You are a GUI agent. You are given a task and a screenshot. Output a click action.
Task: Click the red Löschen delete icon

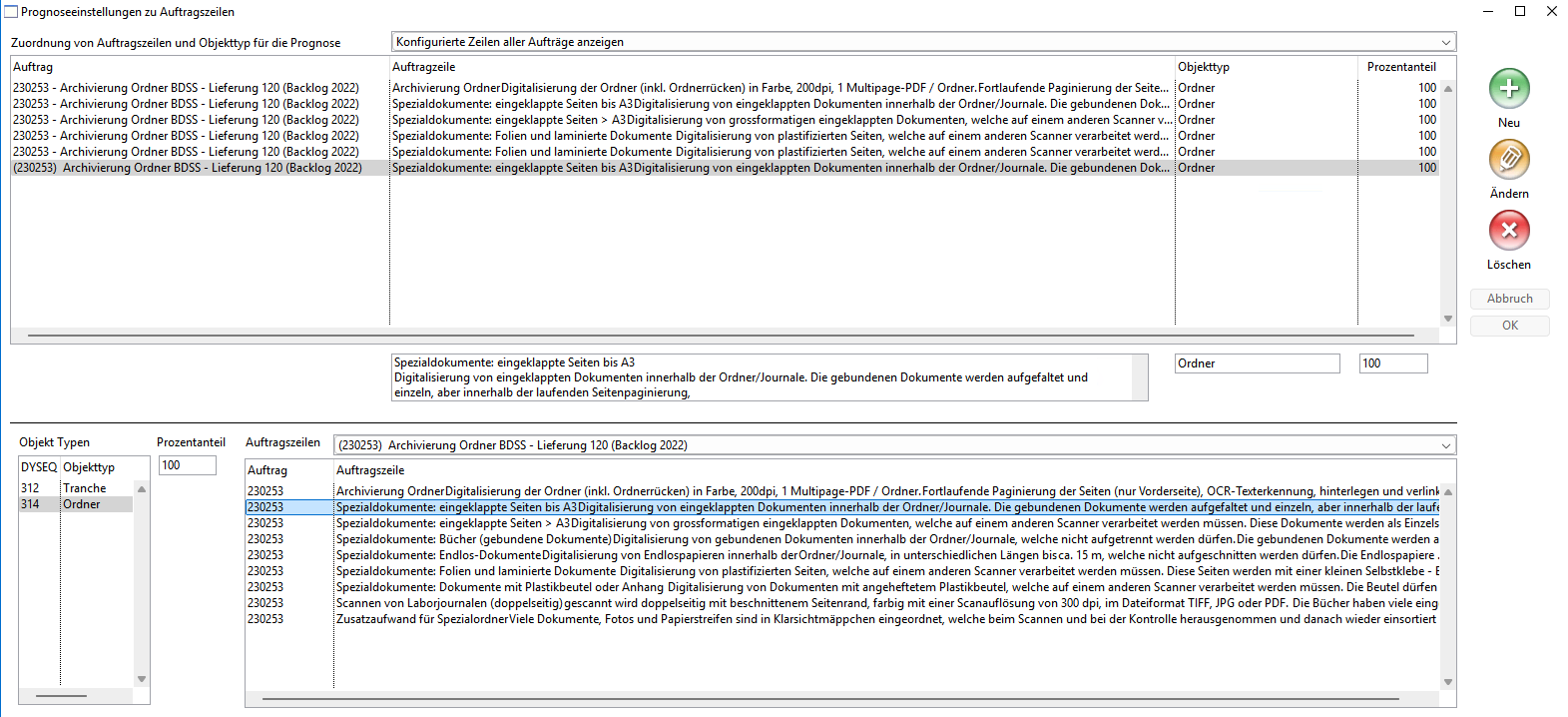point(1508,231)
